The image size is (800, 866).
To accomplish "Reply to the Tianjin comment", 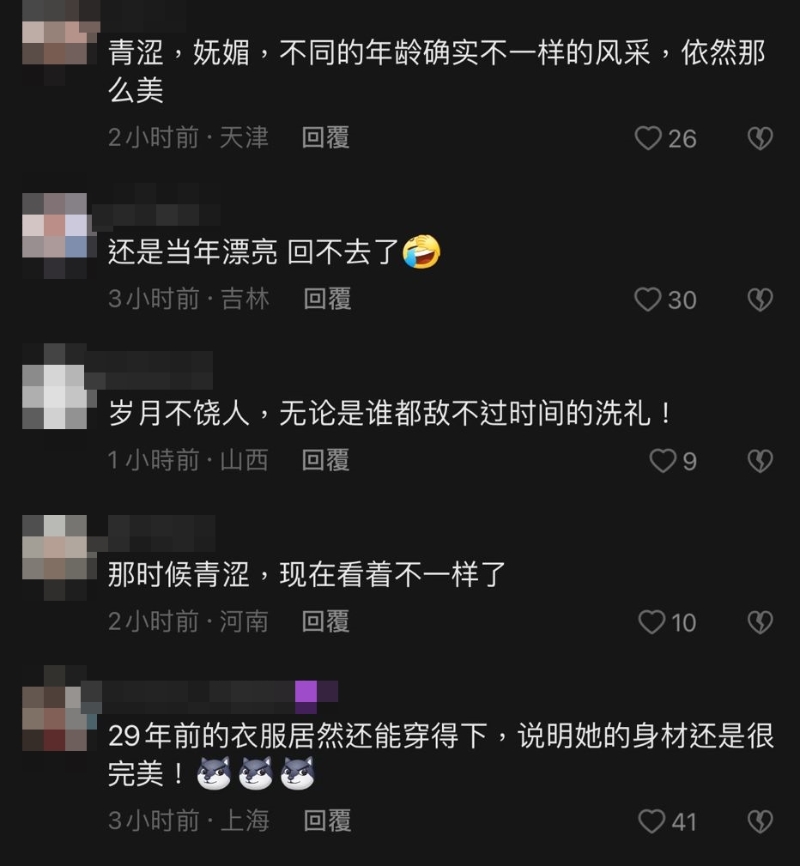I will tap(325, 138).
